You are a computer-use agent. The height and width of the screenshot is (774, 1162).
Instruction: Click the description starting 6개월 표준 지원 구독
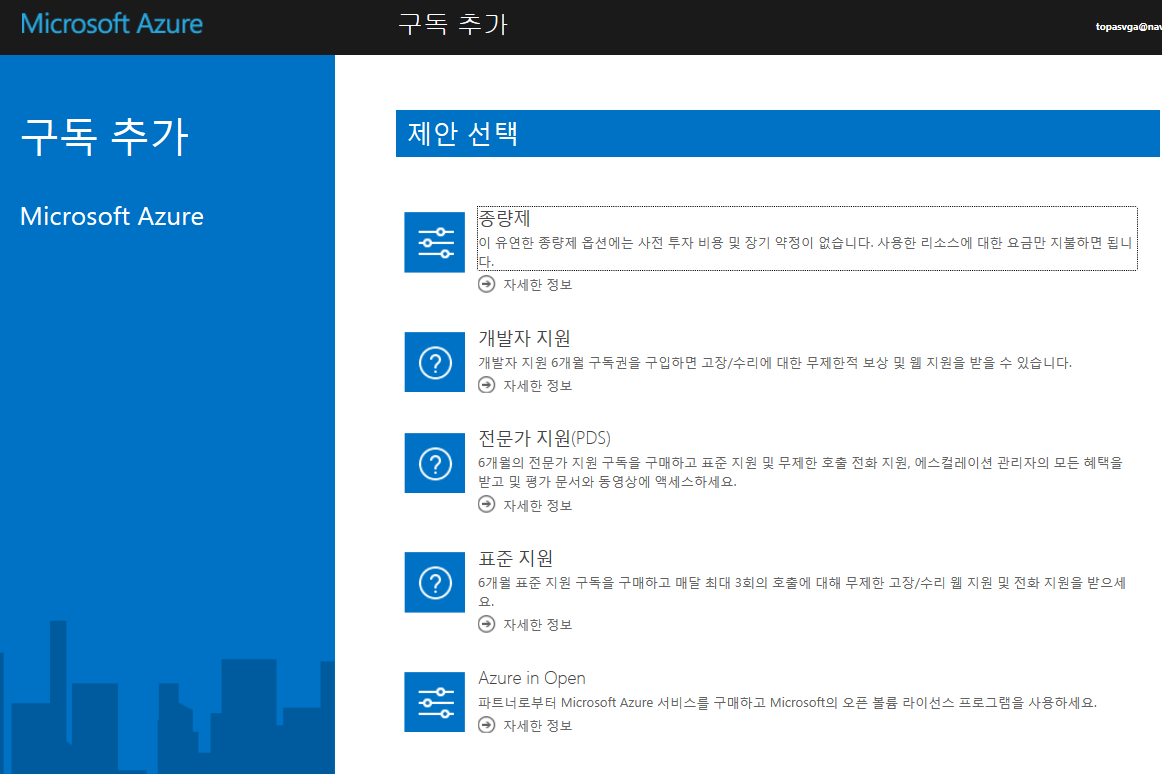point(802,592)
